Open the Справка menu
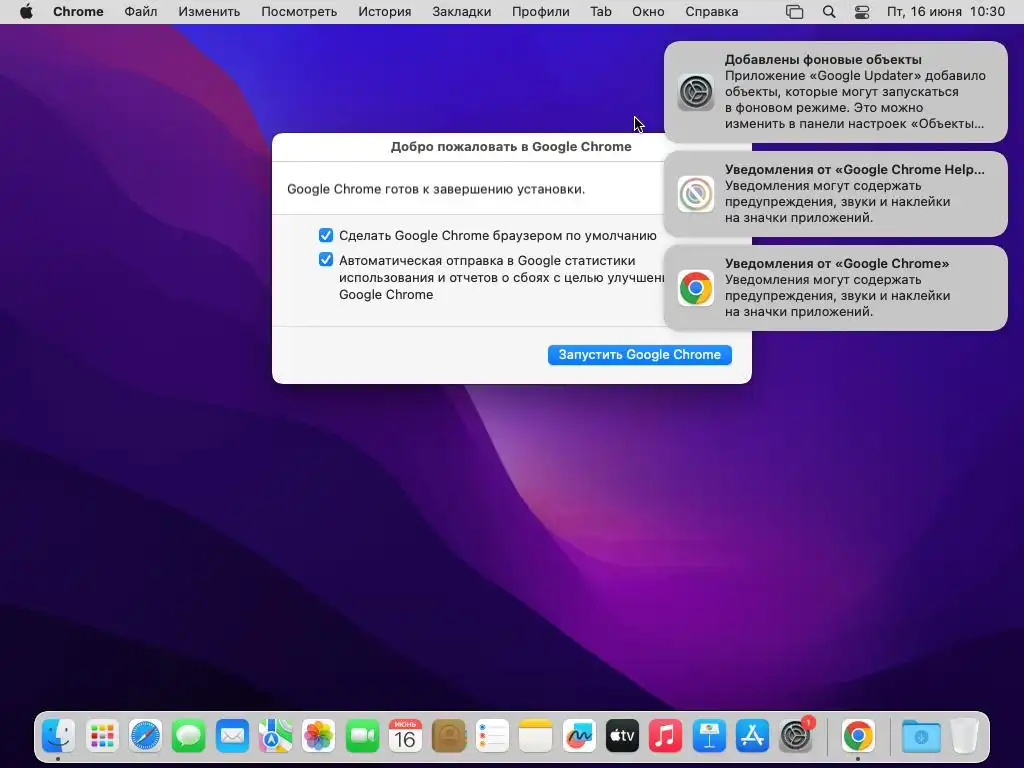1024x768 pixels. click(x=712, y=12)
